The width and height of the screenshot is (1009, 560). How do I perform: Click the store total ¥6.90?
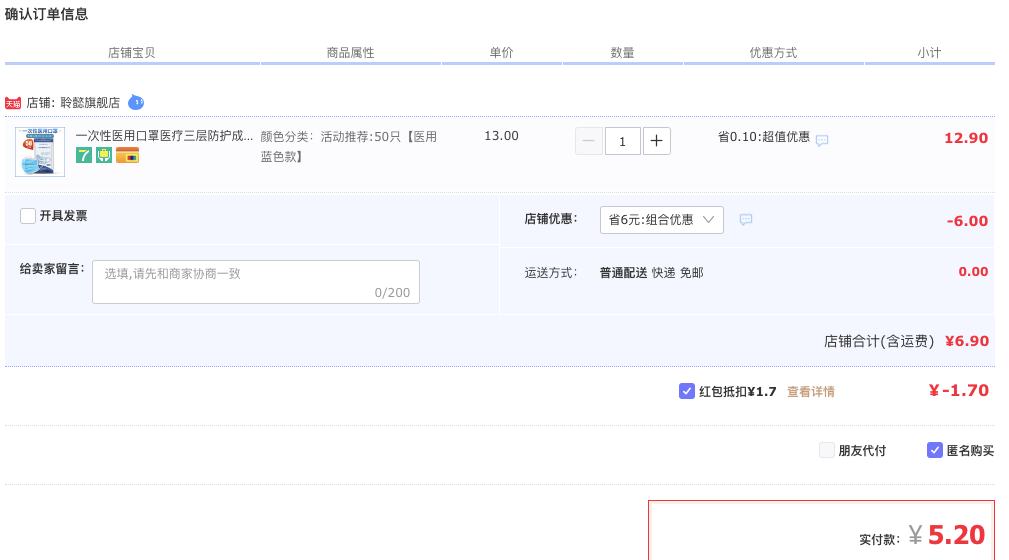point(967,341)
